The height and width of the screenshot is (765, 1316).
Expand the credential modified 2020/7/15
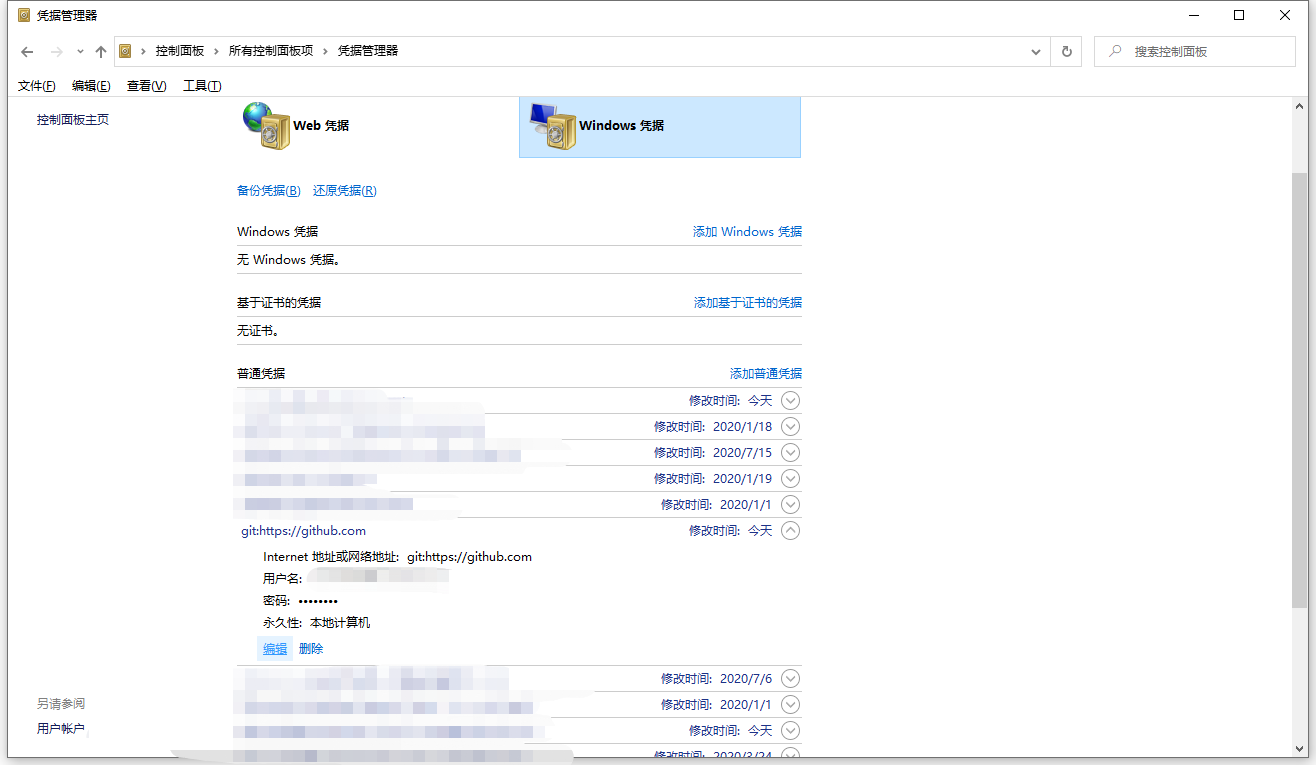point(790,453)
